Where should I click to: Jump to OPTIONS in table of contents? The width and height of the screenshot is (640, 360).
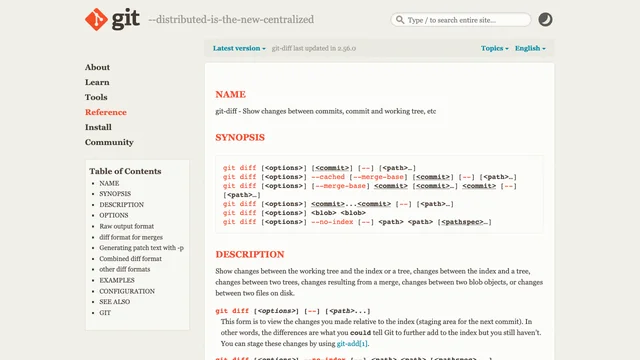coord(114,215)
